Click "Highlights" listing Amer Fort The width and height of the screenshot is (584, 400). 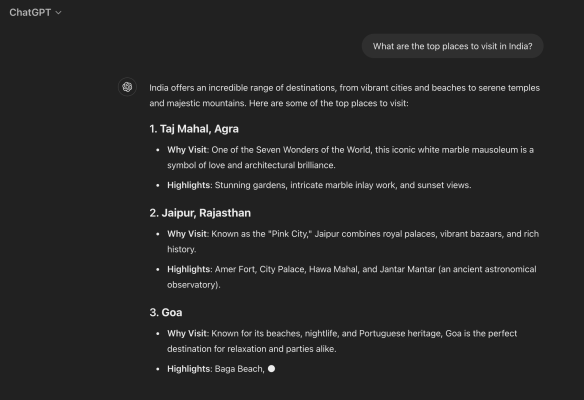tap(189, 269)
